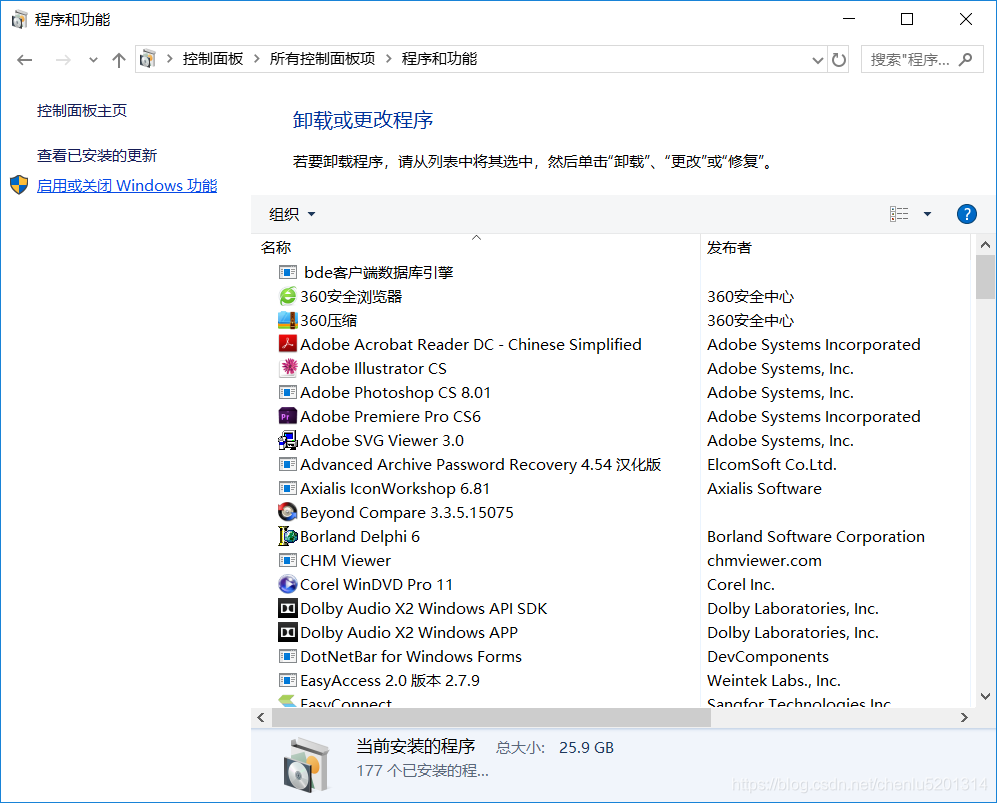
Task: Select Axialis IconWorkshop 6.81 entry
Action: [395, 488]
